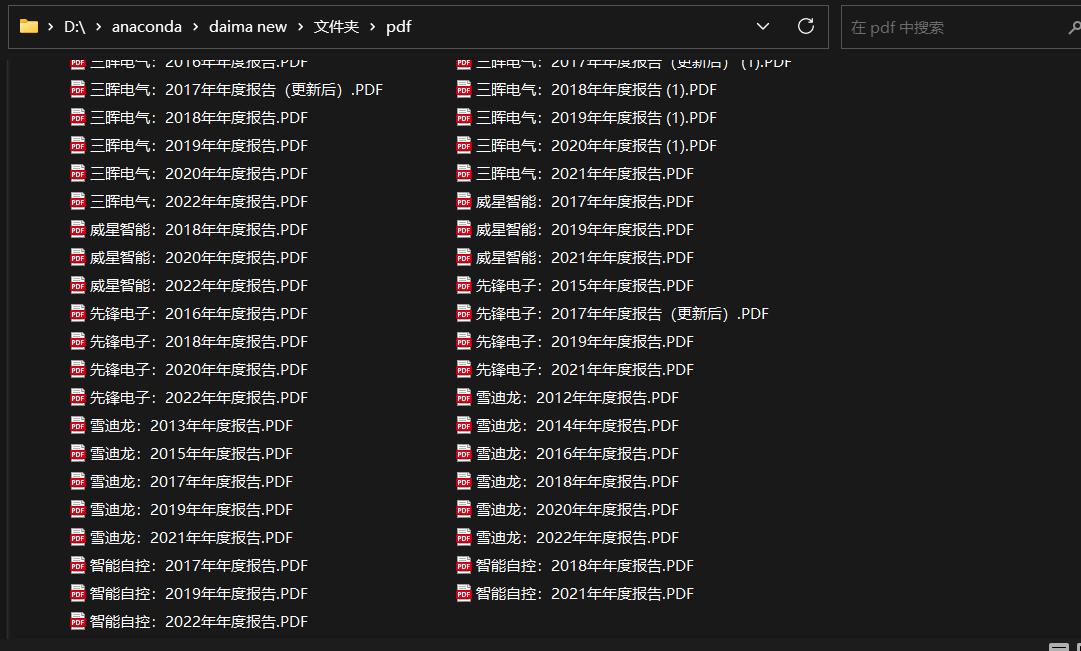Select PDF icon of 三晖电气：2021年年度报告.PDF
This screenshot has width=1081, height=651.
[464, 174]
